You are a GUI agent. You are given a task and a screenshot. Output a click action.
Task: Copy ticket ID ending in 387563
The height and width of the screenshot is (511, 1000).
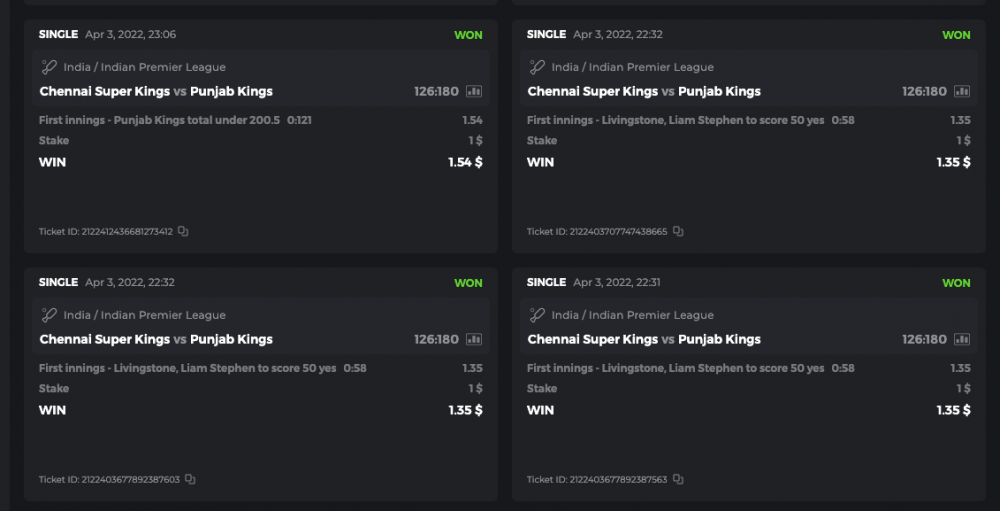coord(678,480)
